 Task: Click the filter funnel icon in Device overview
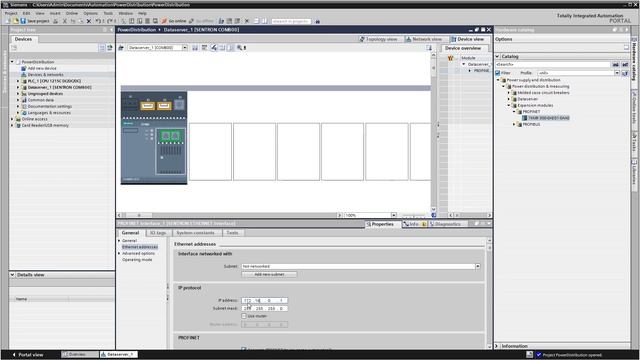click(x=451, y=58)
